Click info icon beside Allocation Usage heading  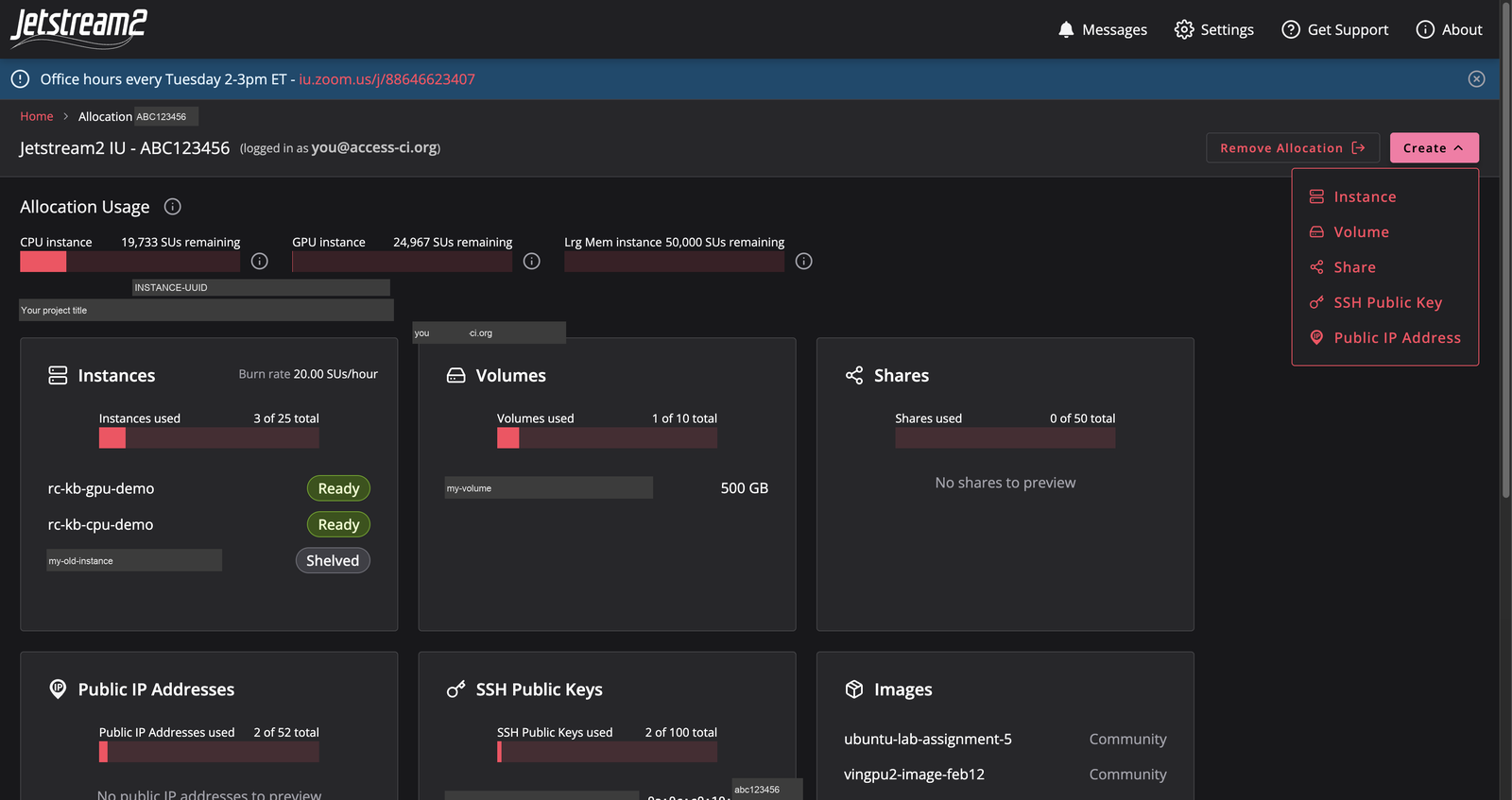[x=172, y=207]
